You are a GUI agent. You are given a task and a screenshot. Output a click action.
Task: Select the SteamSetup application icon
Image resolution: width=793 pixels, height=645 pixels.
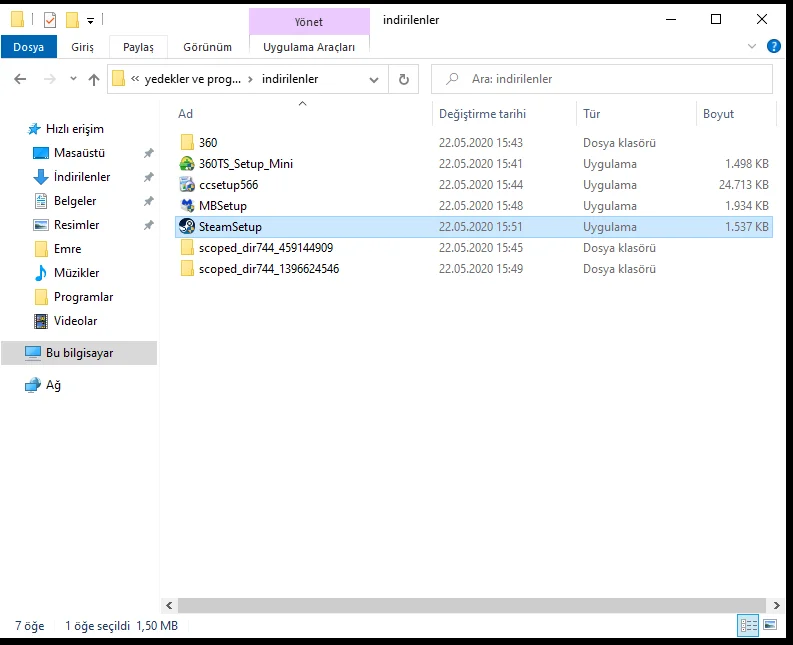187,226
